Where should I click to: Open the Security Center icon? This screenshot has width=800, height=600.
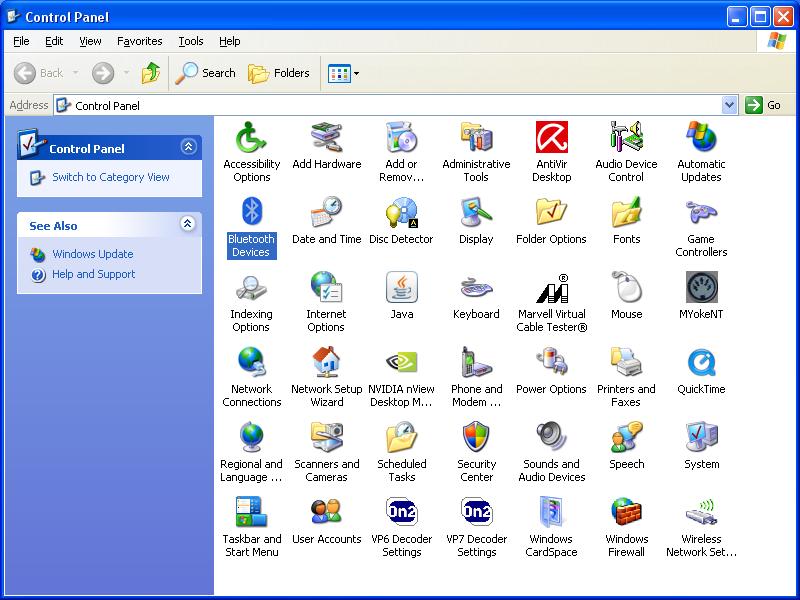click(x=476, y=437)
